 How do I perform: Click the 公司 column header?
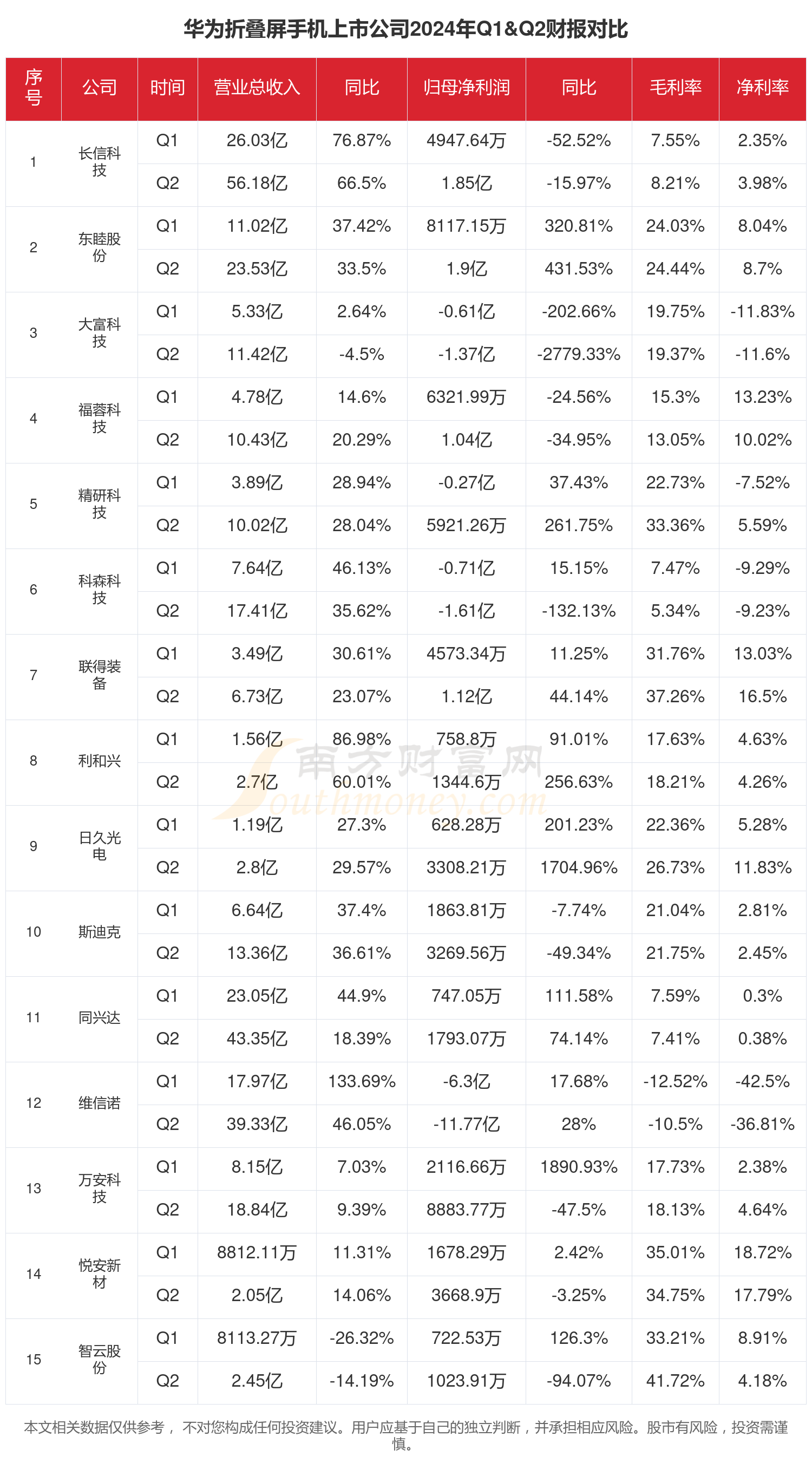[99, 88]
